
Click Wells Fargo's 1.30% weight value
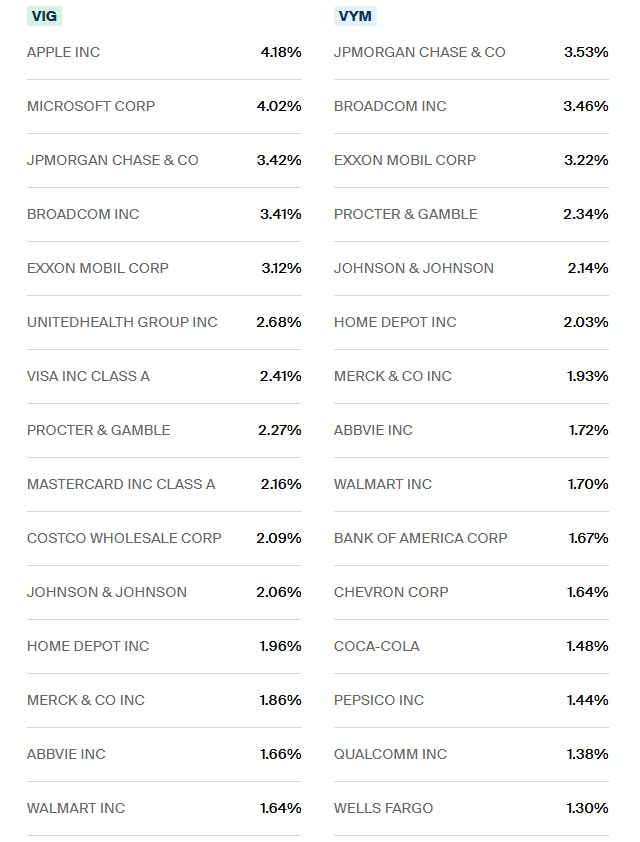586,808
